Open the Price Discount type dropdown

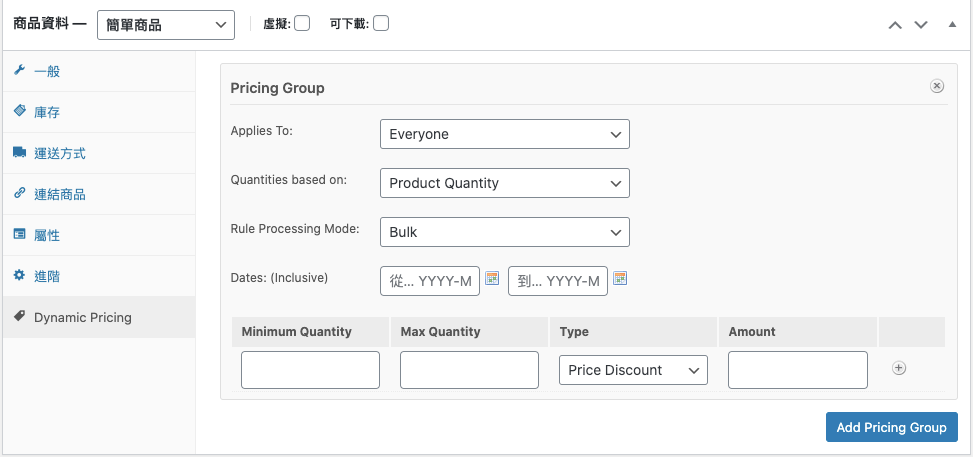pos(633,370)
